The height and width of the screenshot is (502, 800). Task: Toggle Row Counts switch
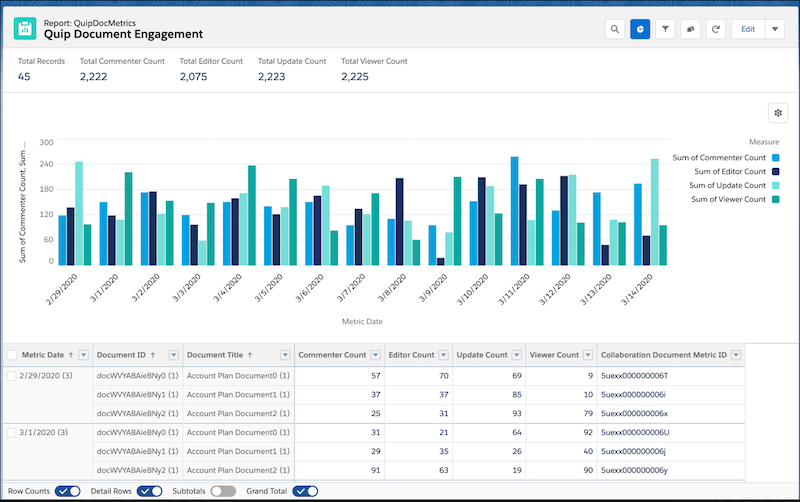click(68, 491)
